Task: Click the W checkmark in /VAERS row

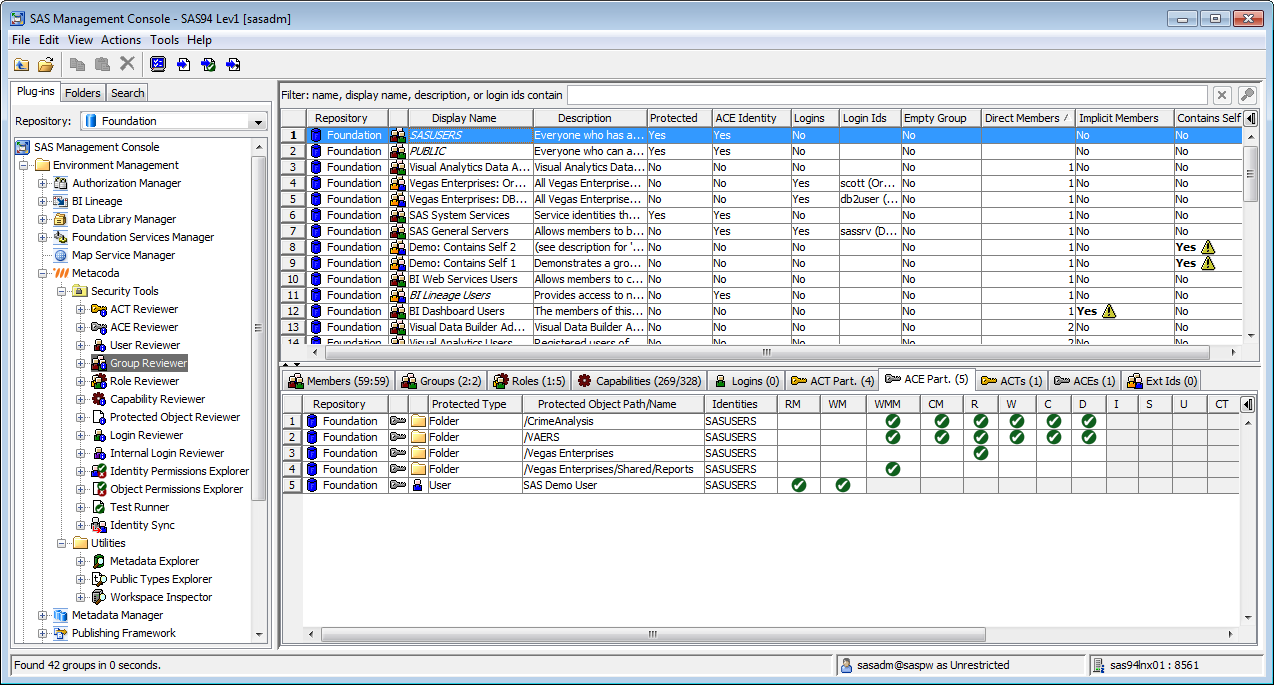Action: (x=1017, y=437)
